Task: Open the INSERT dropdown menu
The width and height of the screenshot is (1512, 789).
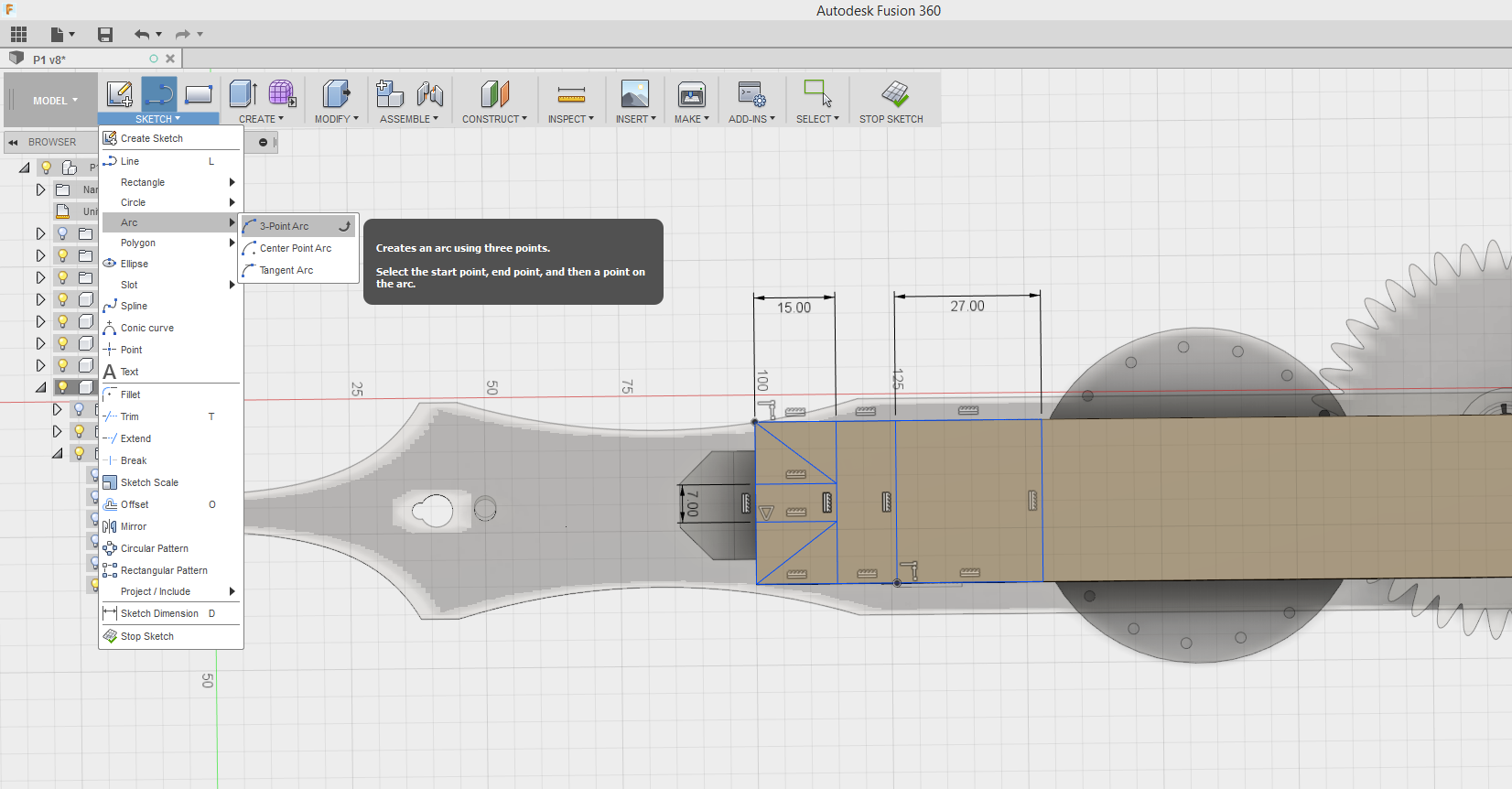Action: [x=635, y=119]
